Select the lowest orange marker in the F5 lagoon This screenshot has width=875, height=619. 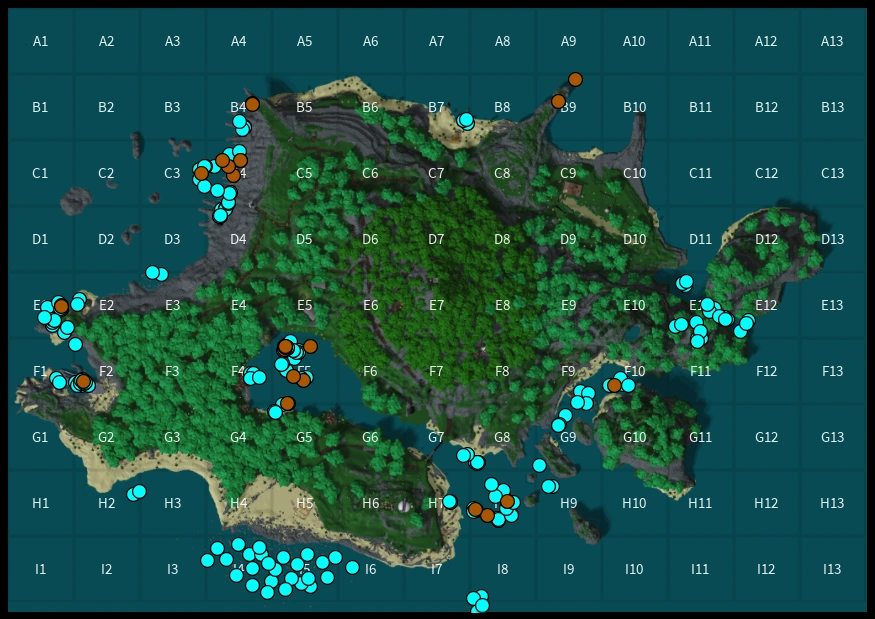287,403
